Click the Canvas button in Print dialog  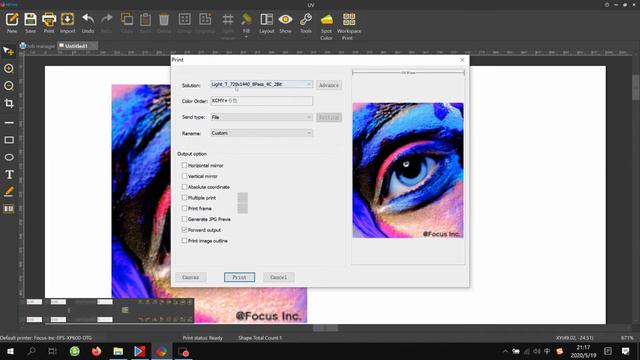191,277
